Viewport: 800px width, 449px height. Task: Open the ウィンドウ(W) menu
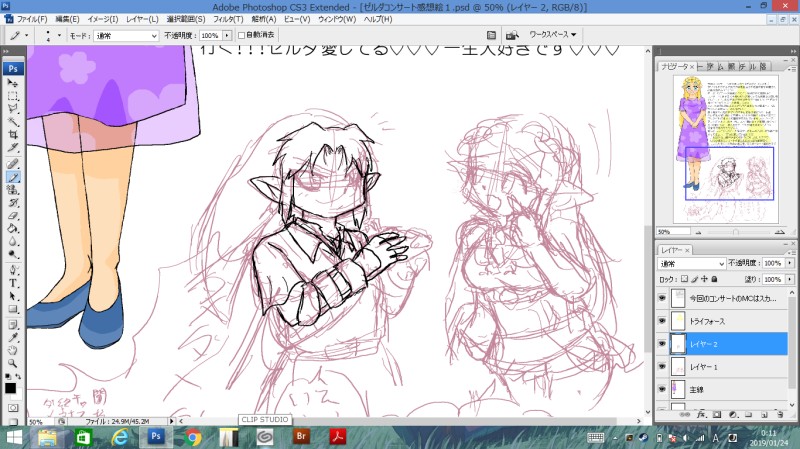(x=337, y=19)
